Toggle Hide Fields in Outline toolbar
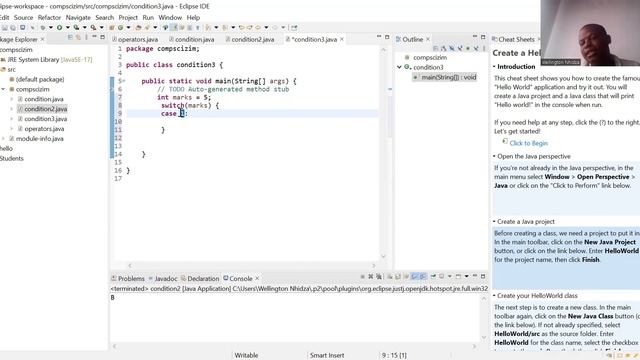The height and width of the screenshot is (360, 640). tap(451, 48)
